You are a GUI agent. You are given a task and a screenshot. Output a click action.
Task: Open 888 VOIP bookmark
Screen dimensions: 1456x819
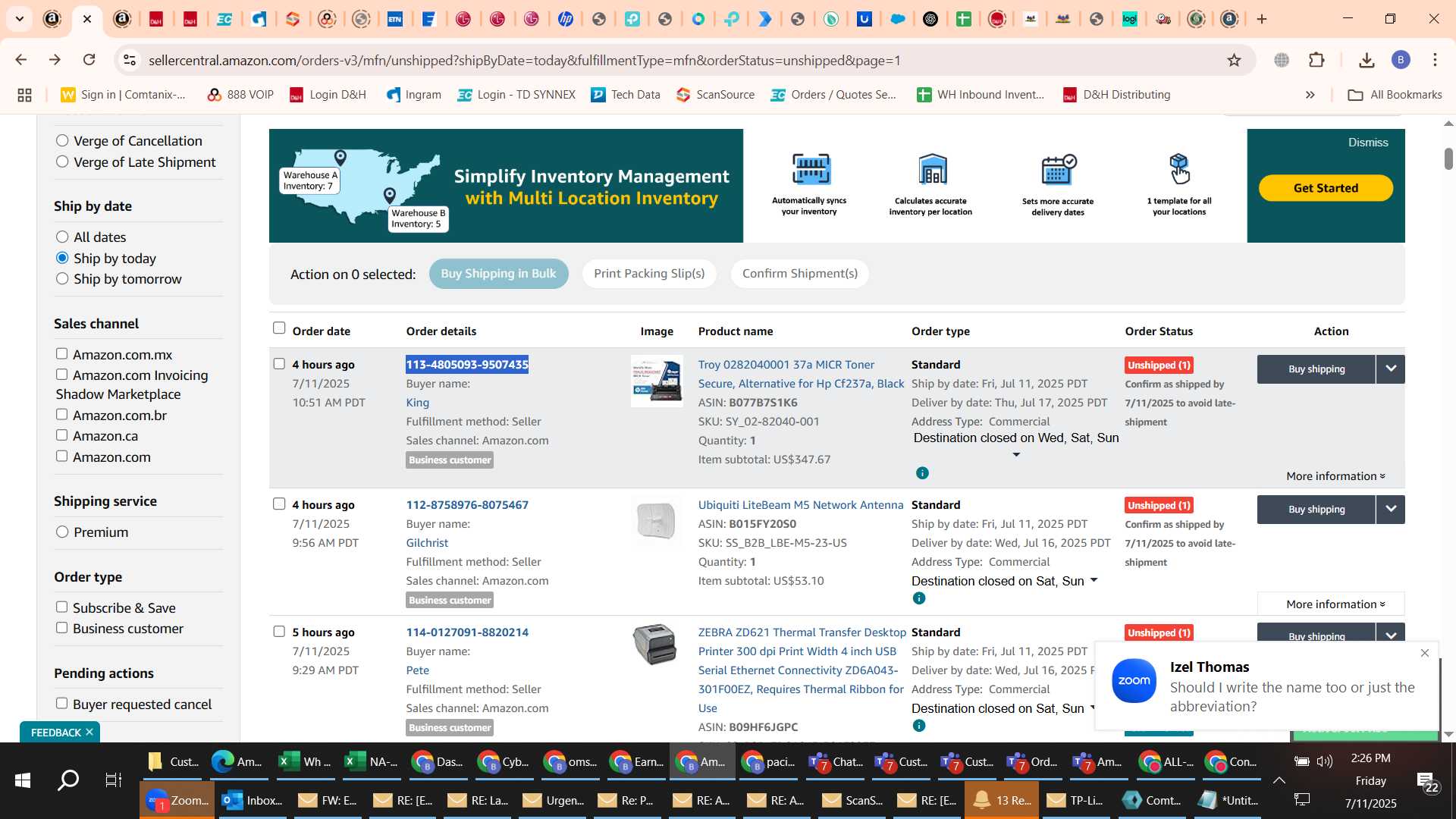click(240, 95)
